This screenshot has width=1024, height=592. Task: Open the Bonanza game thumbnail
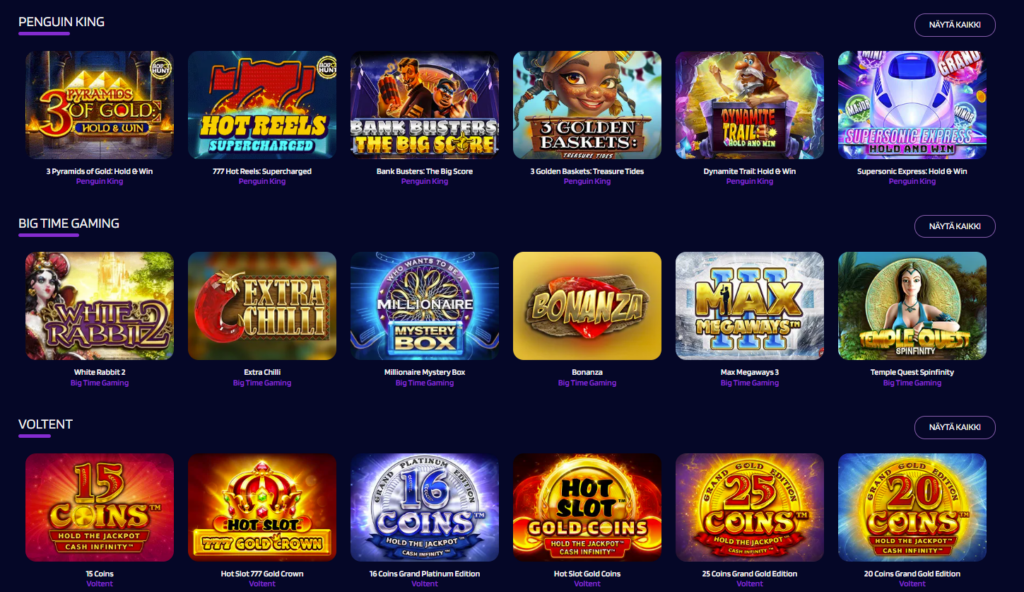[587, 306]
